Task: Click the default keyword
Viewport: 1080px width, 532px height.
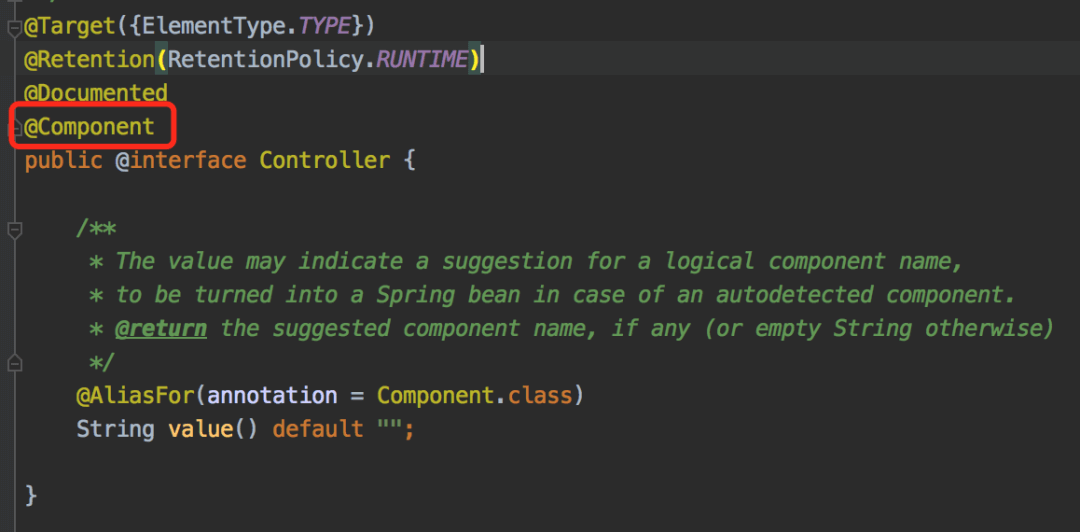Action: click(318, 429)
